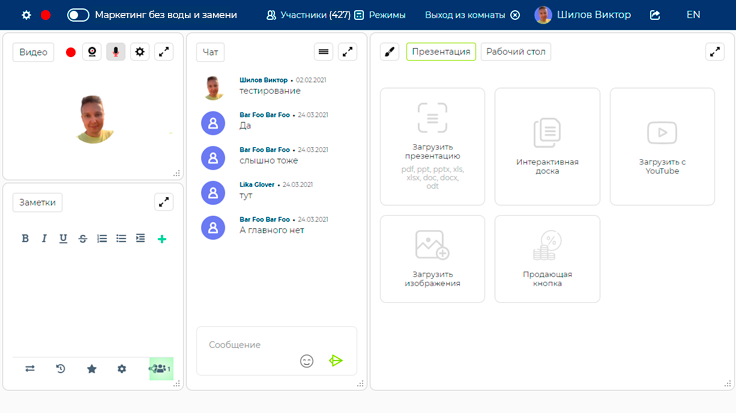Expand the chat panel to fullscreen
The width and height of the screenshot is (736, 413).
pyautogui.click(x=347, y=52)
